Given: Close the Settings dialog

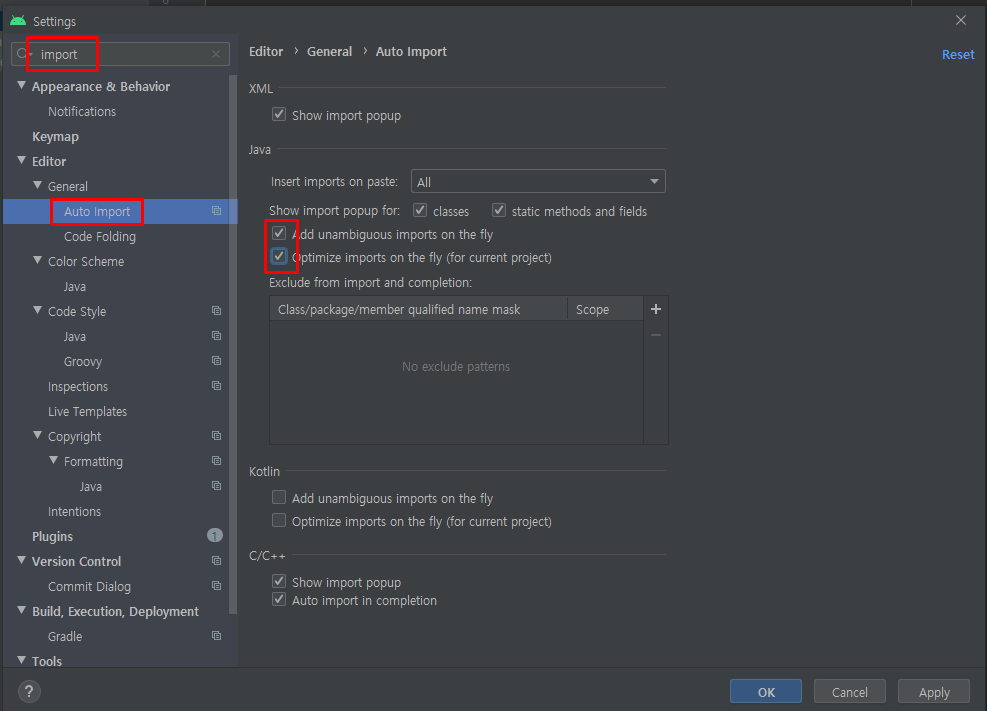Looking at the screenshot, I should [x=961, y=20].
